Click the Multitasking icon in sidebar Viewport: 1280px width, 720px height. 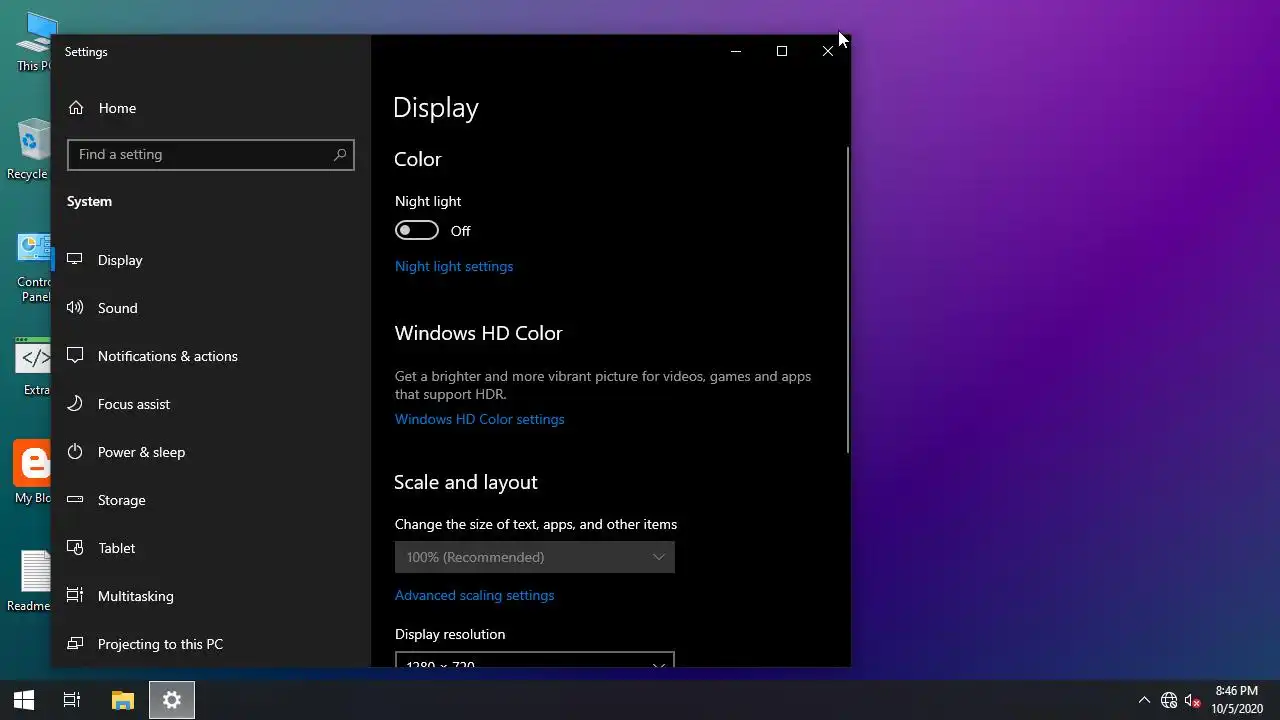[x=75, y=595]
